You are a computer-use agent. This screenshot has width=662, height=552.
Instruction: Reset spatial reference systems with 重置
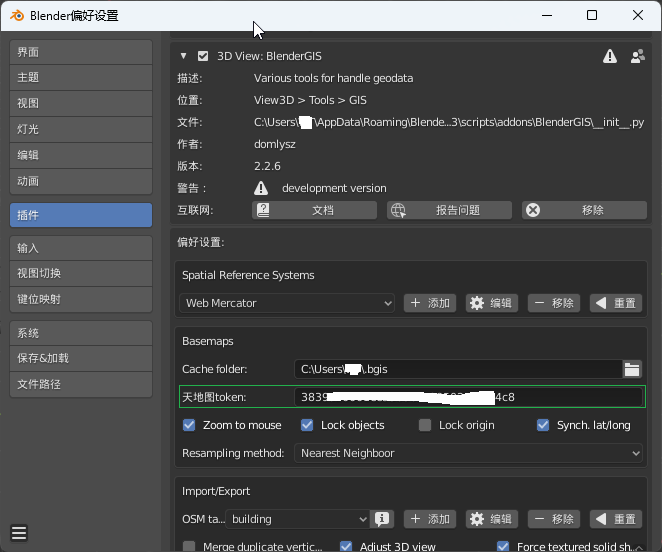point(616,303)
